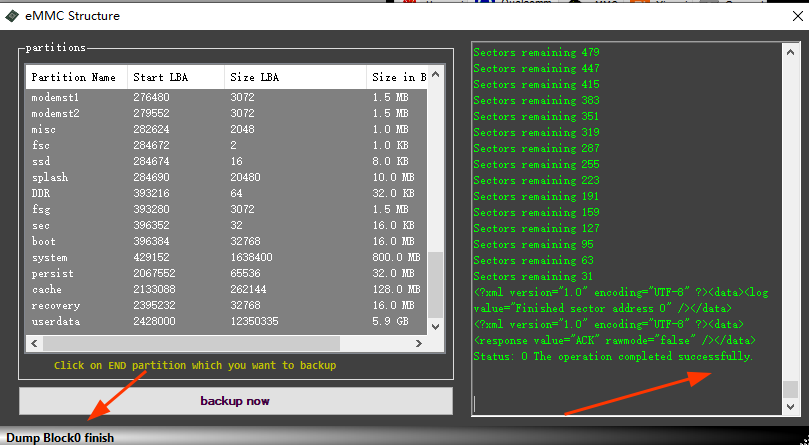Select the sec partition

tap(226, 225)
